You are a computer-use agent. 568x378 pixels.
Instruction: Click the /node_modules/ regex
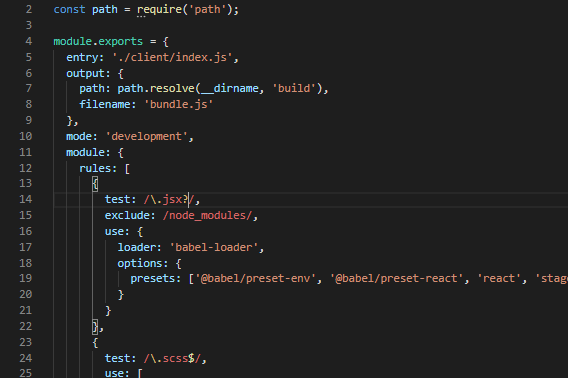[x=207, y=215]
